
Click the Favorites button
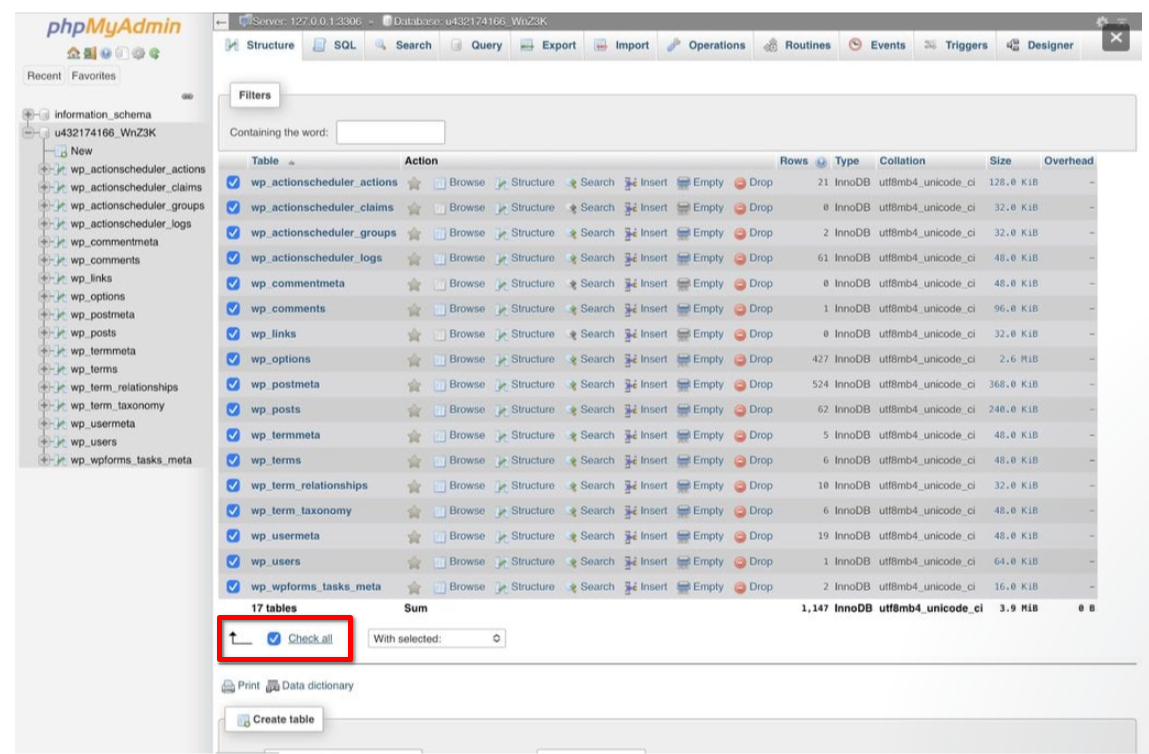coord(93,75)
